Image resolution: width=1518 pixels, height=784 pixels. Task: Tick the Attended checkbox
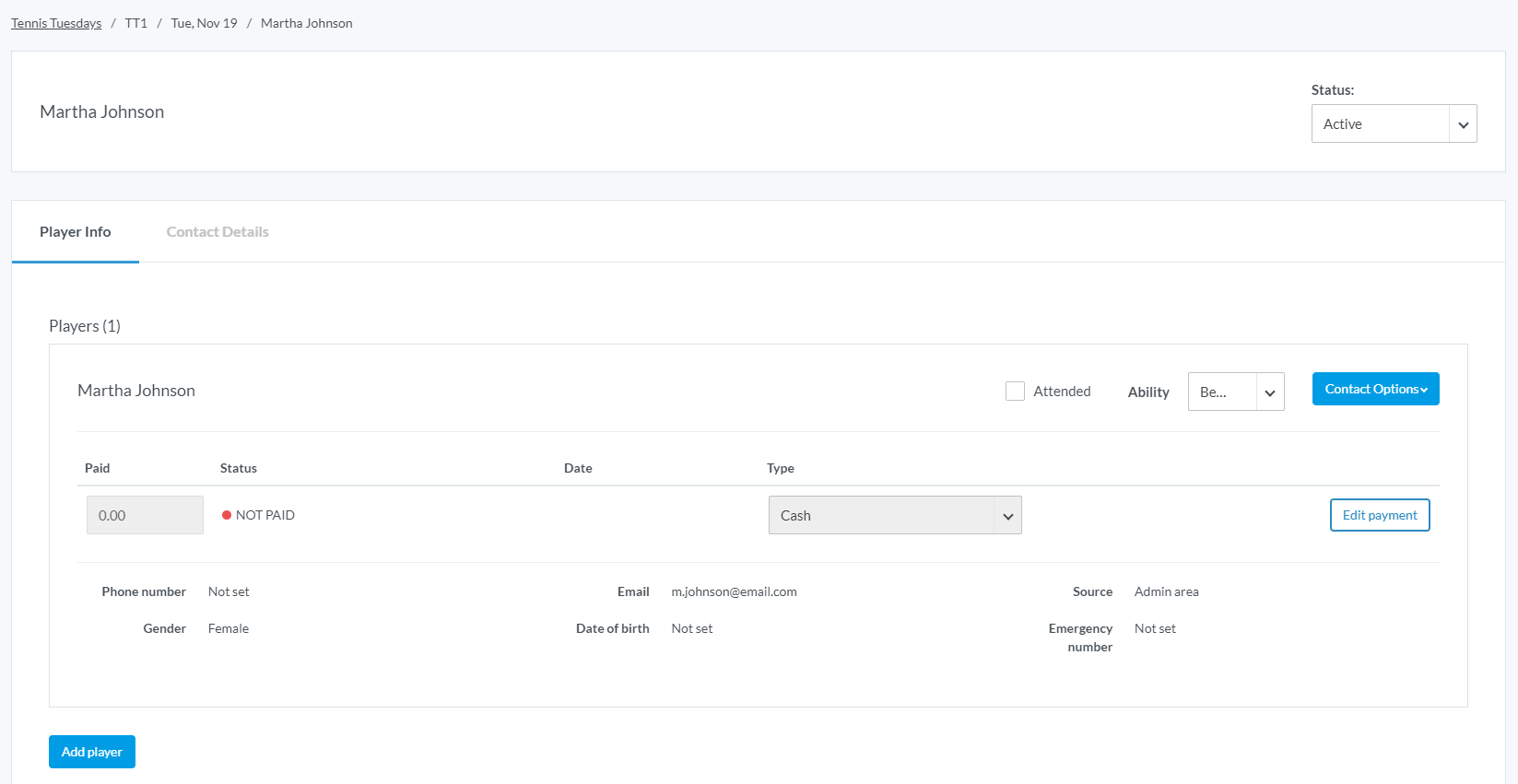coord(1015,391)
